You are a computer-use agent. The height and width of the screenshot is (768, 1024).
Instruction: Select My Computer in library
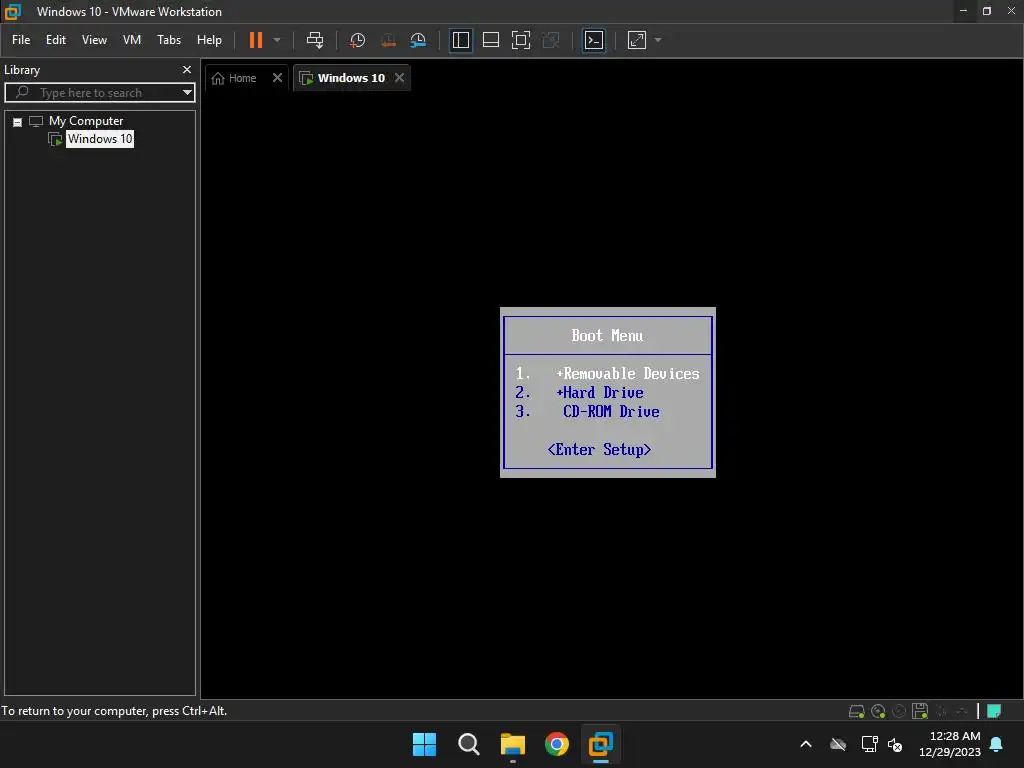pyautogui.click(x=86, y=121)
